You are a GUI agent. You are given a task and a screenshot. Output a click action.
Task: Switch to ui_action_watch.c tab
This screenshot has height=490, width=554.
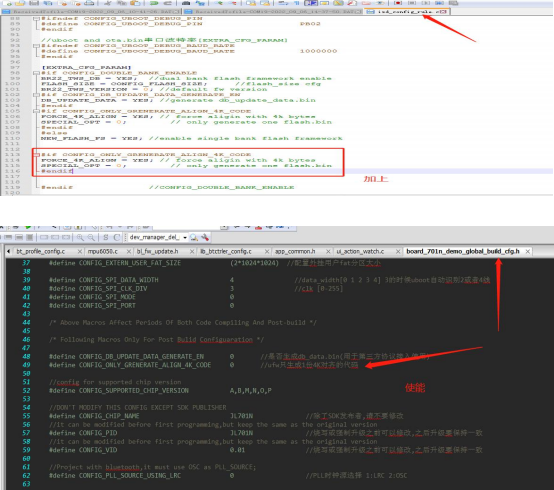point(360,251)
